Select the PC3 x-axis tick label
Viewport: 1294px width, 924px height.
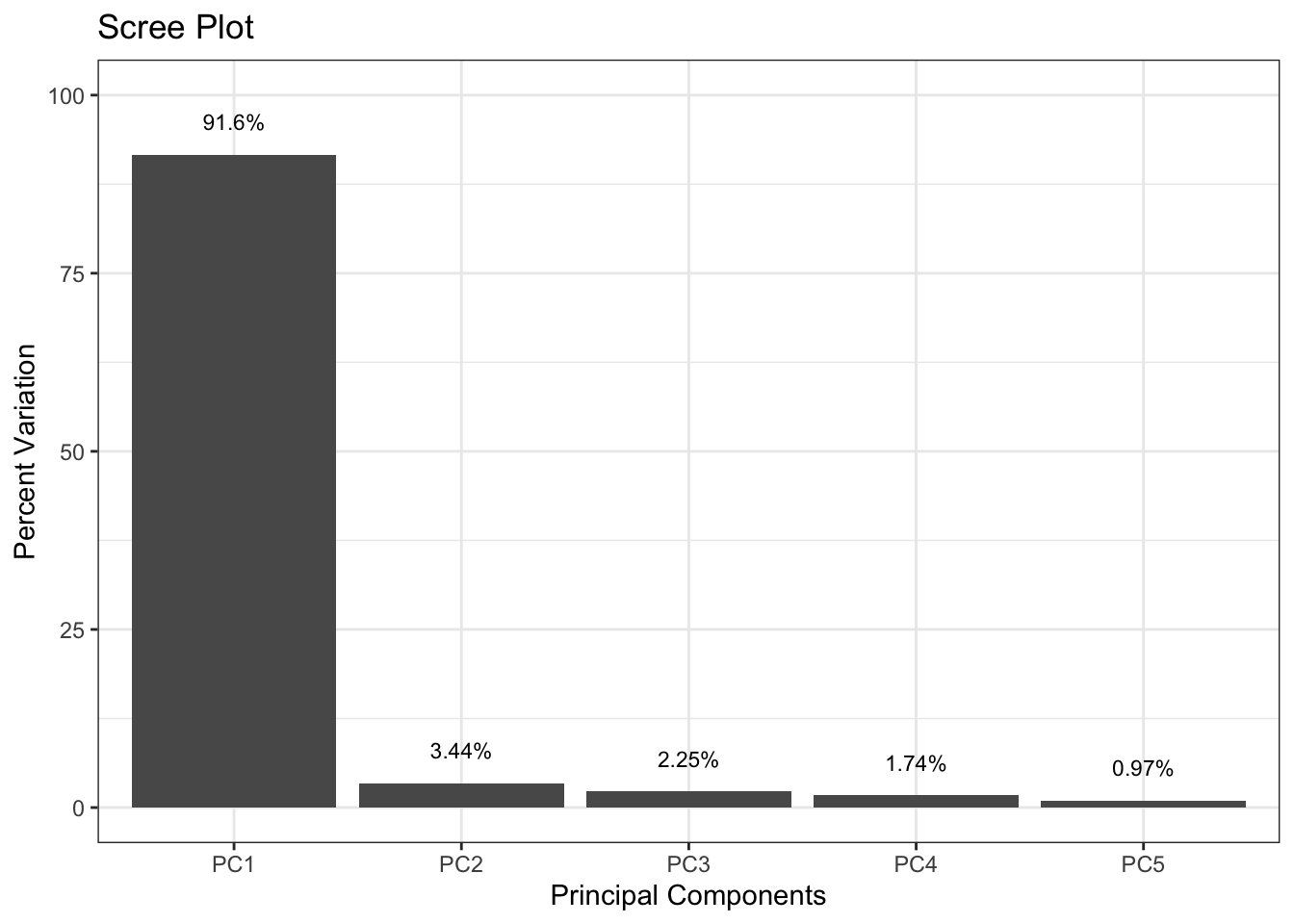point(688,864)
